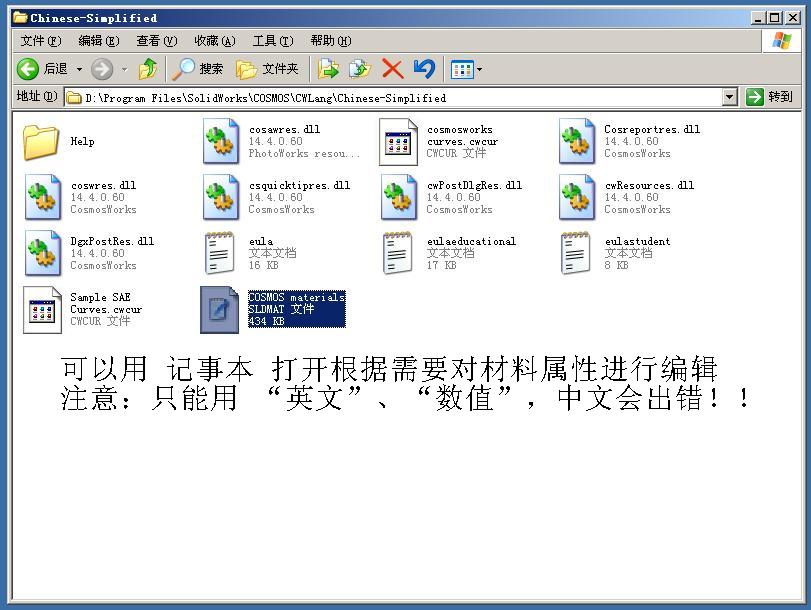Click the file name 'Cosreportres.dll'
Screen dimensions: 811x610
pos(652,129)
